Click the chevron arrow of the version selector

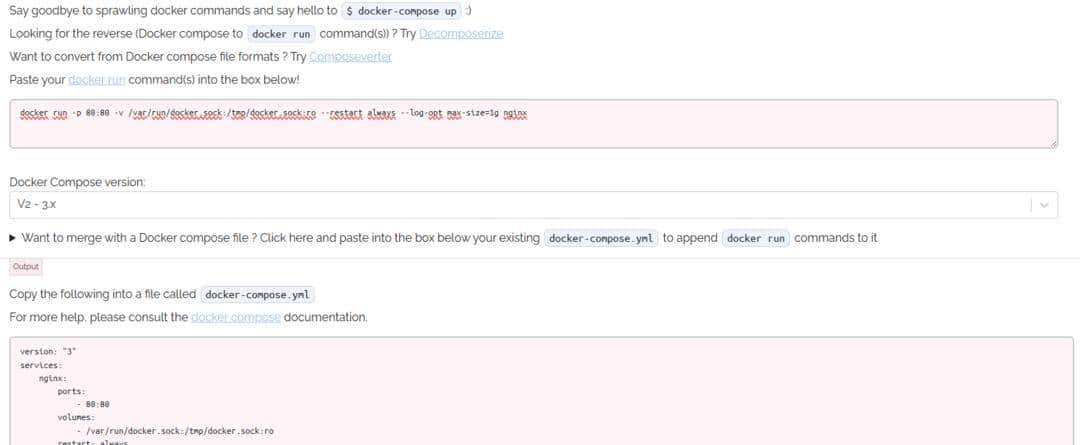tap(1043, 204)
